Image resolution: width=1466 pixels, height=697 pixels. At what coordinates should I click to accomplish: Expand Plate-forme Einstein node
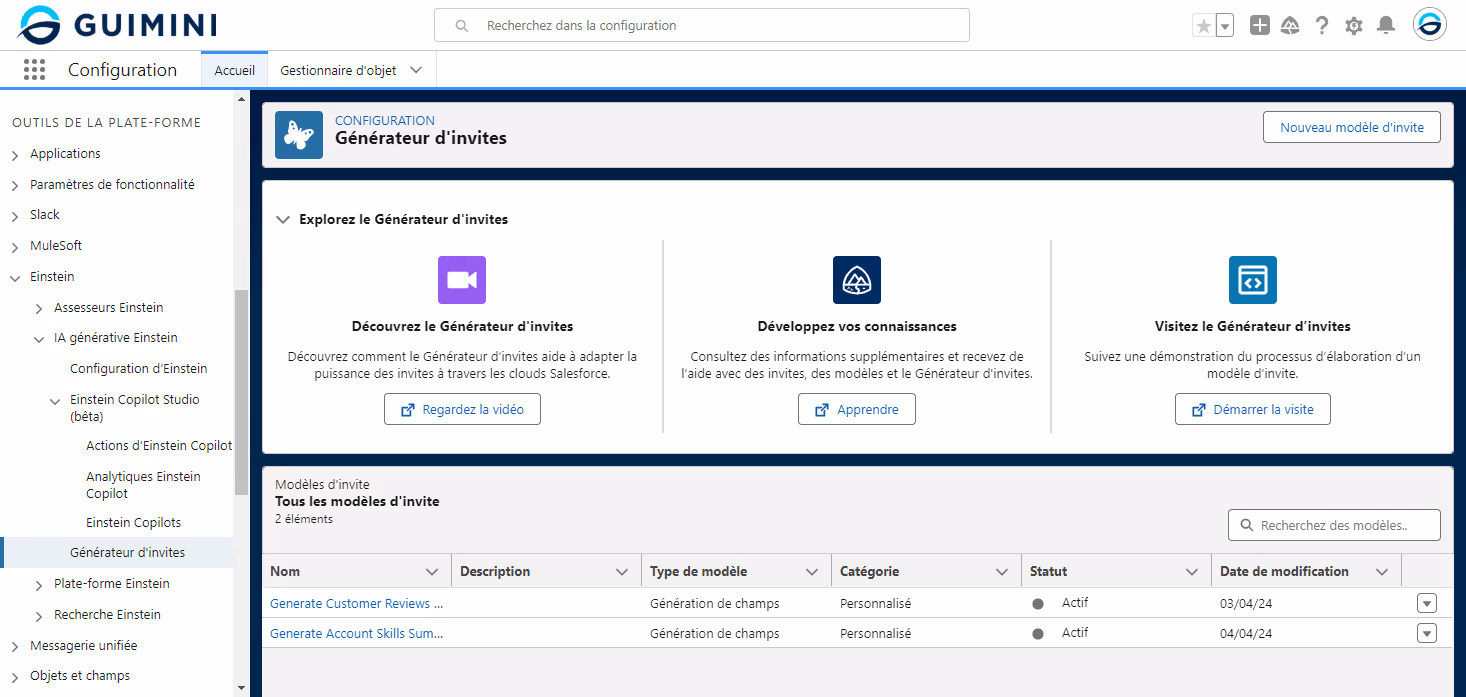39,585
